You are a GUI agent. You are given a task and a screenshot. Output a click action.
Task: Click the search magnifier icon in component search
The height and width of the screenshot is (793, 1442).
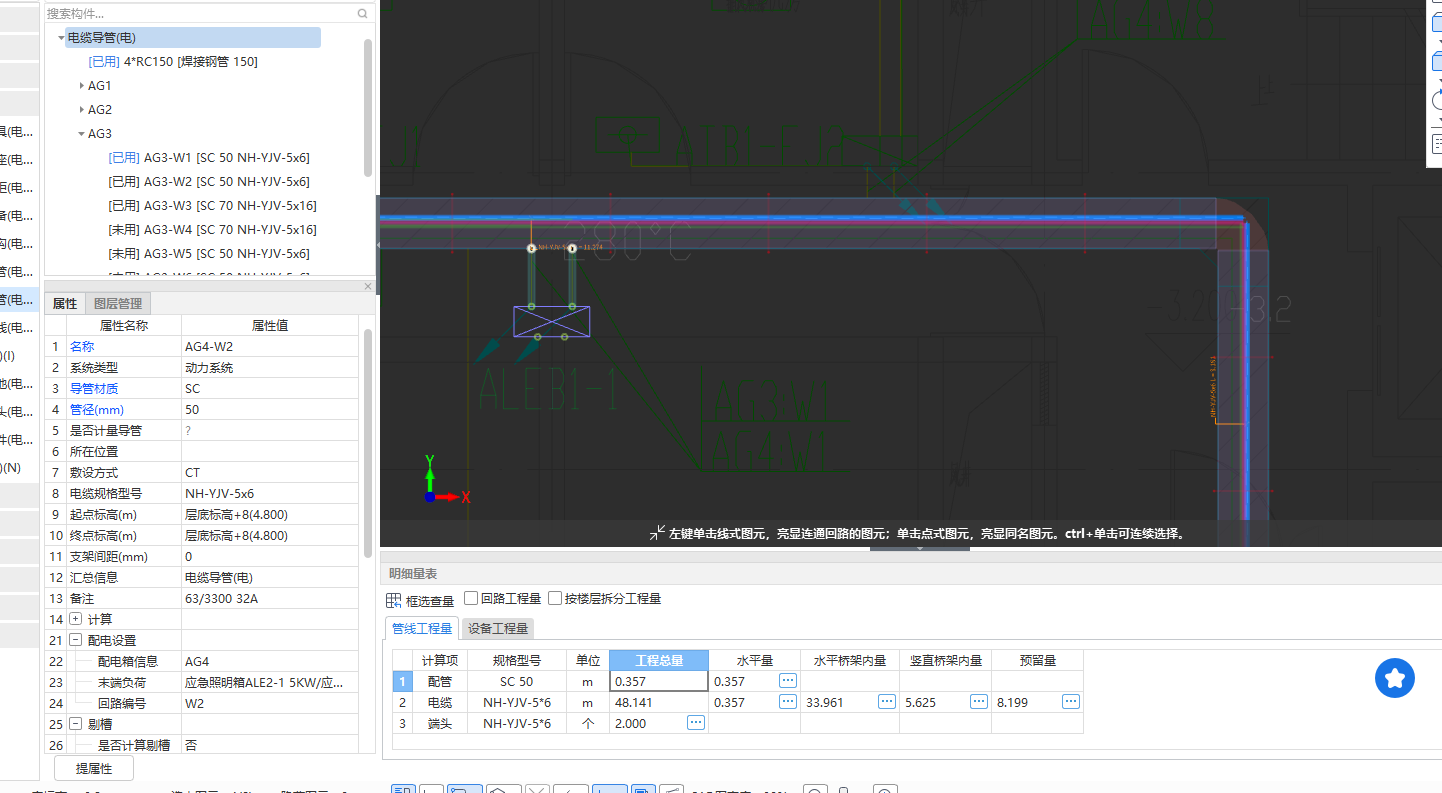(x=362, y=14)
